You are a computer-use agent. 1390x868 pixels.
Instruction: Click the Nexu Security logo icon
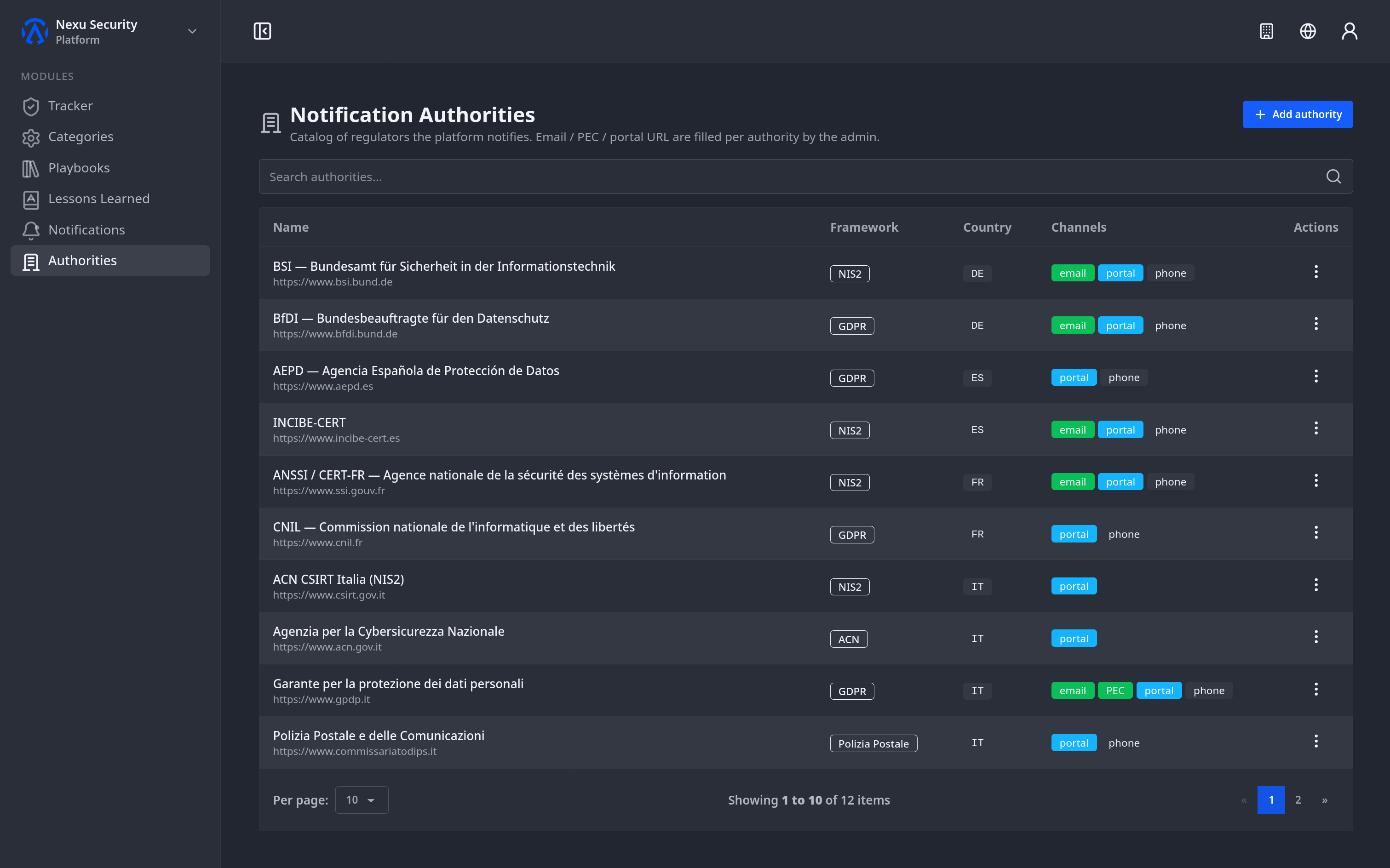(34, 31)
